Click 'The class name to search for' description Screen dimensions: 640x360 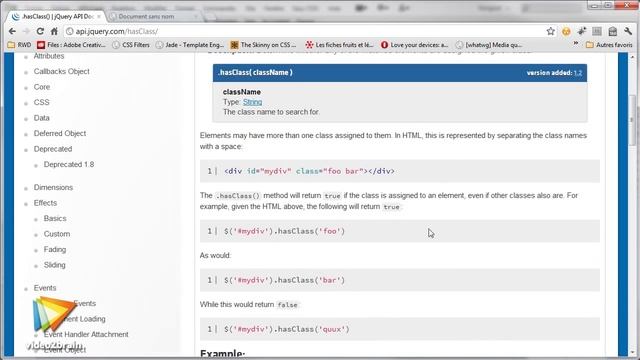(271, 112)
